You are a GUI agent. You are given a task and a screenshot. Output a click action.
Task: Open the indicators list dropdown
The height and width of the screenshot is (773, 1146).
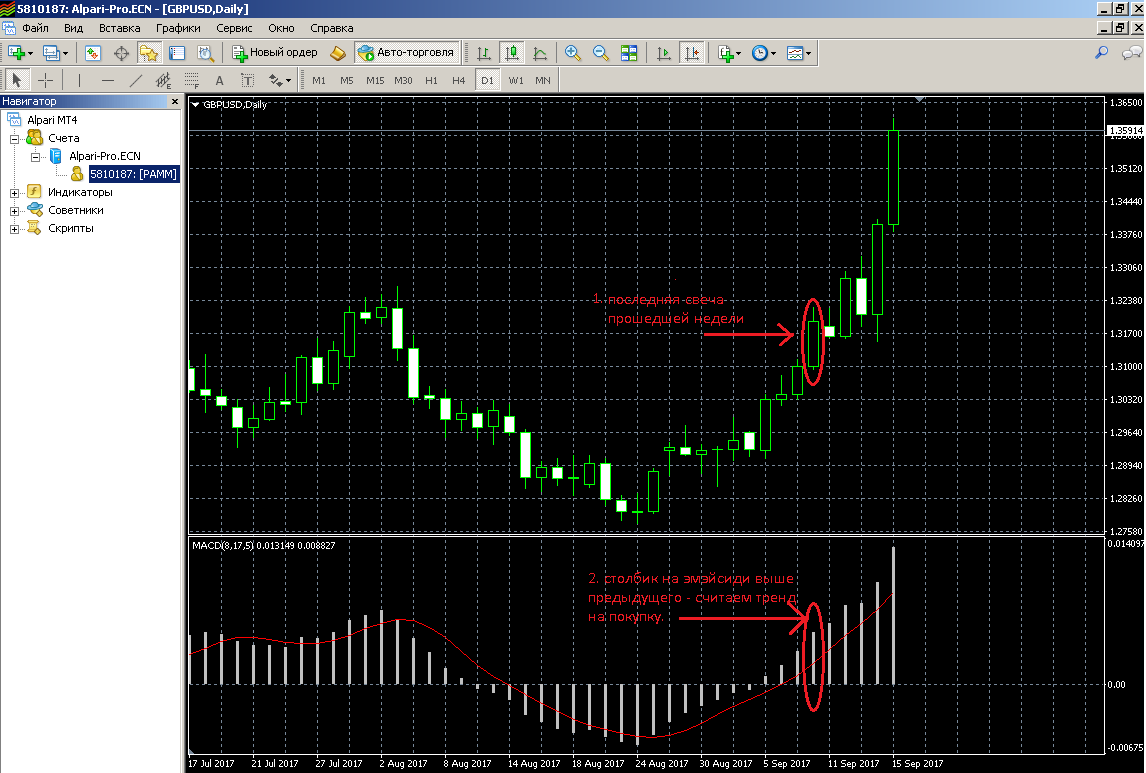729,53
